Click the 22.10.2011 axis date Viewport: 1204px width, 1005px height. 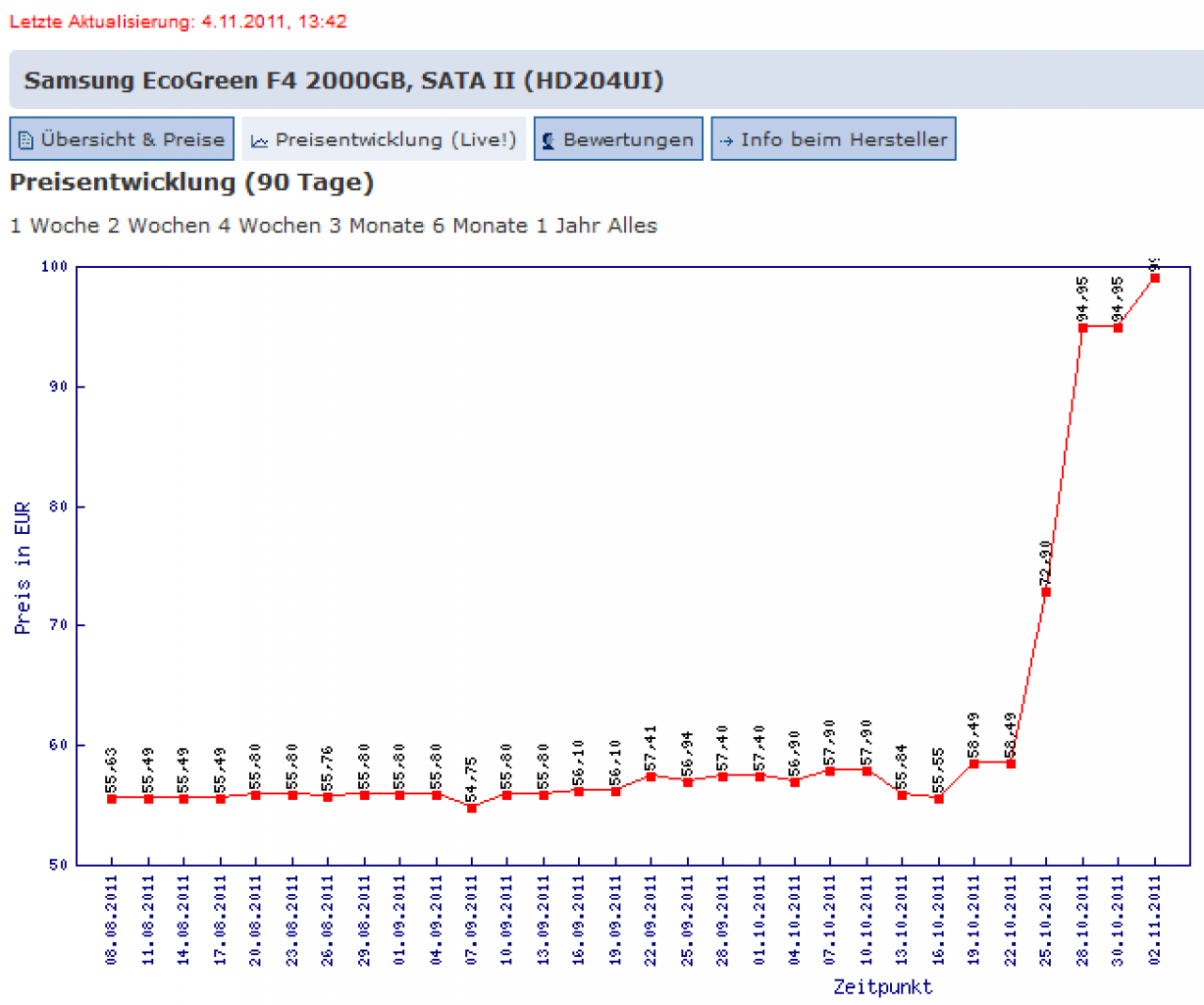(x=1011, y=921)
